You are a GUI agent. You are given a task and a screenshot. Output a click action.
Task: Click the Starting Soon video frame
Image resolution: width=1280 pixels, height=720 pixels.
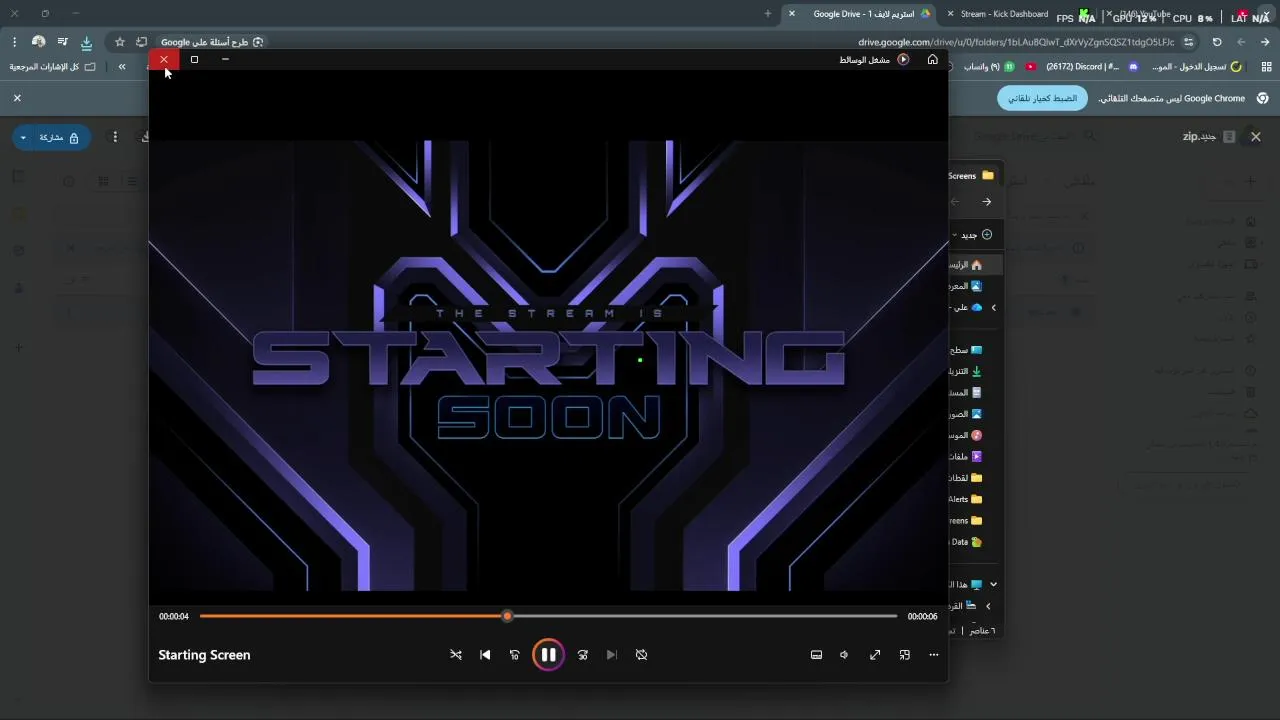tap(548, 365)
